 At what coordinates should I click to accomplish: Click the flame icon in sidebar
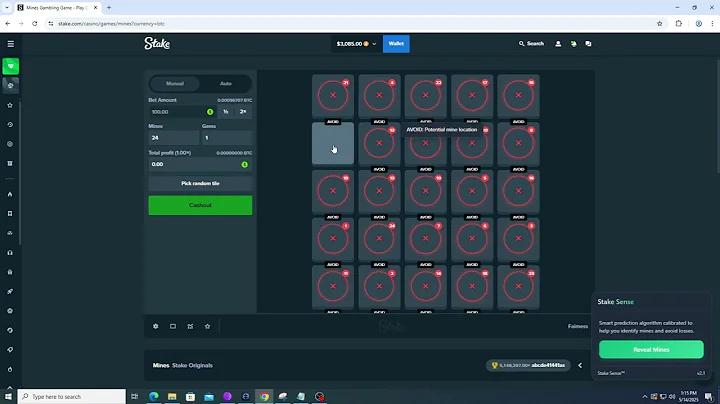click(10, 194)
